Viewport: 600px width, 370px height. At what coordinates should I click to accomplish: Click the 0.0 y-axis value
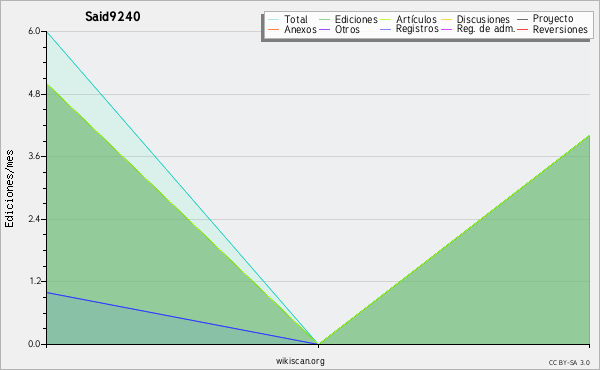tap(34, 344)
